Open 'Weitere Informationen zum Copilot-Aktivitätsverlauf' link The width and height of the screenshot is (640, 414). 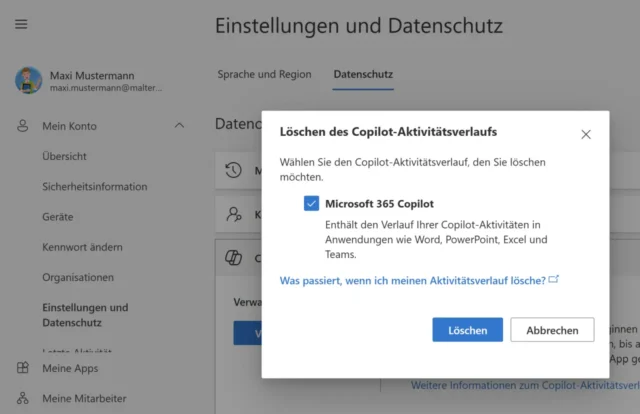[525, 385]
